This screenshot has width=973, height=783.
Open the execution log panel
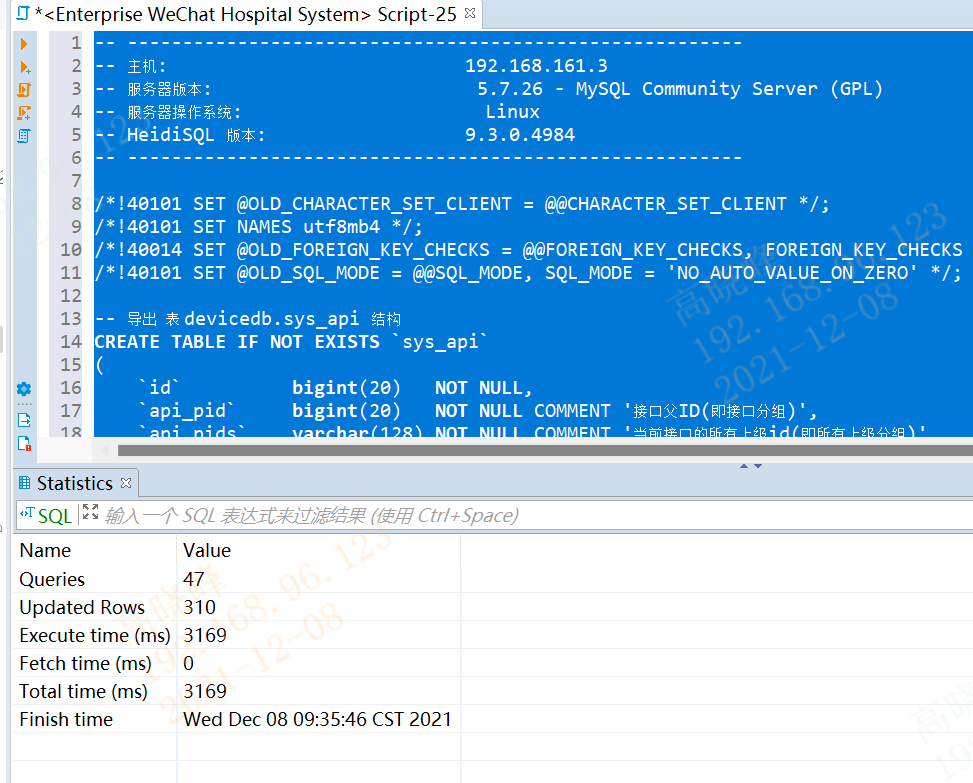(x=24, y=443)
